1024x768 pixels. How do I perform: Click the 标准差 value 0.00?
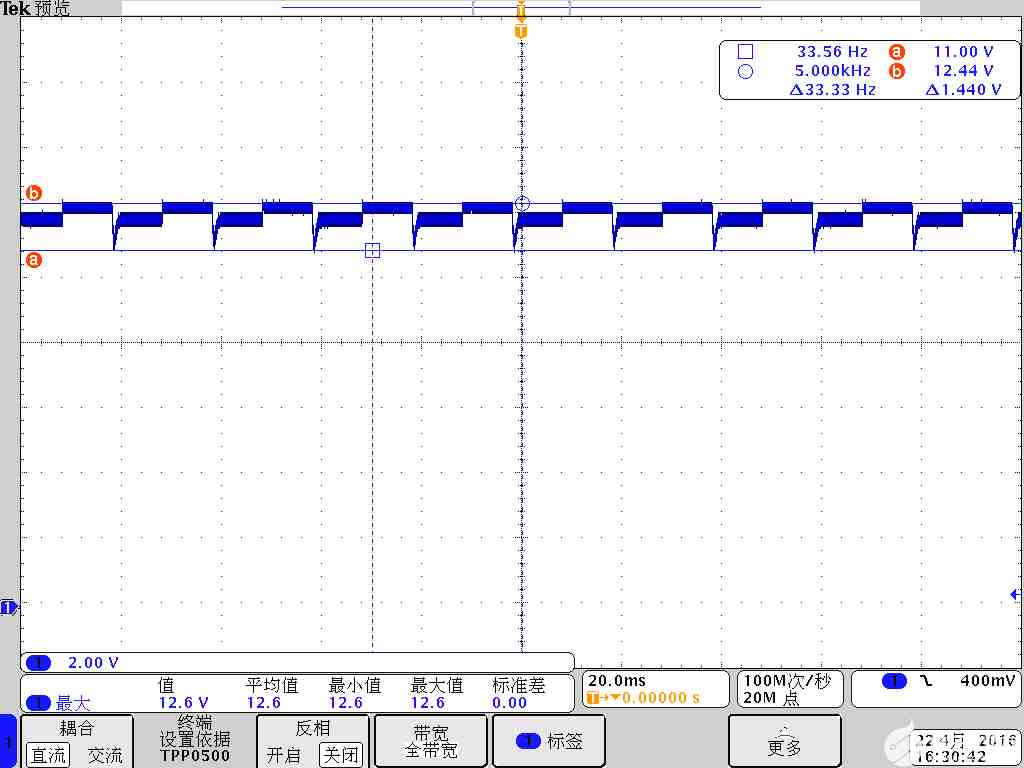coord(509,703)
